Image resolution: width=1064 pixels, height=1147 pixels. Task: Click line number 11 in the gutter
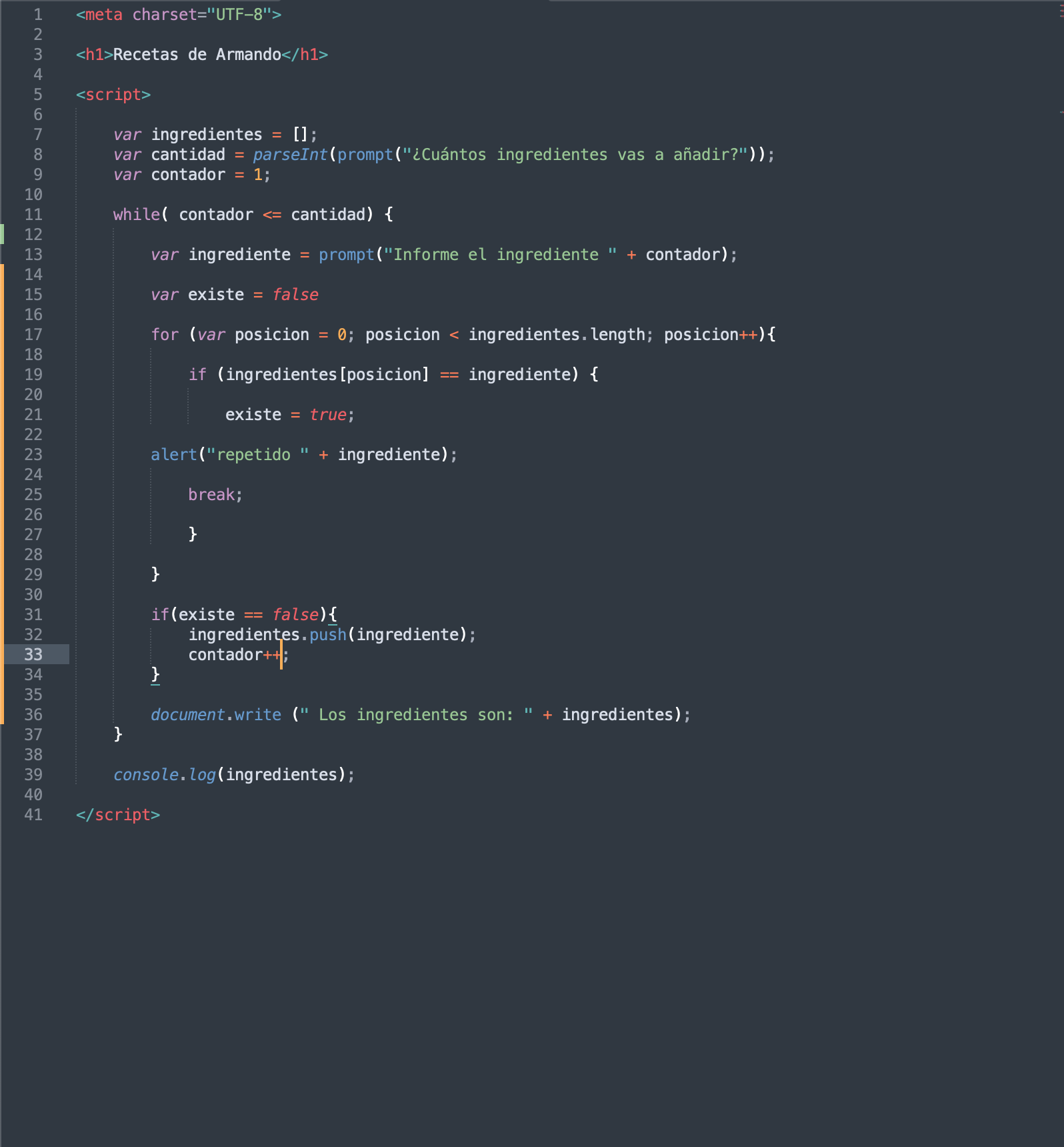pos(33,215)
